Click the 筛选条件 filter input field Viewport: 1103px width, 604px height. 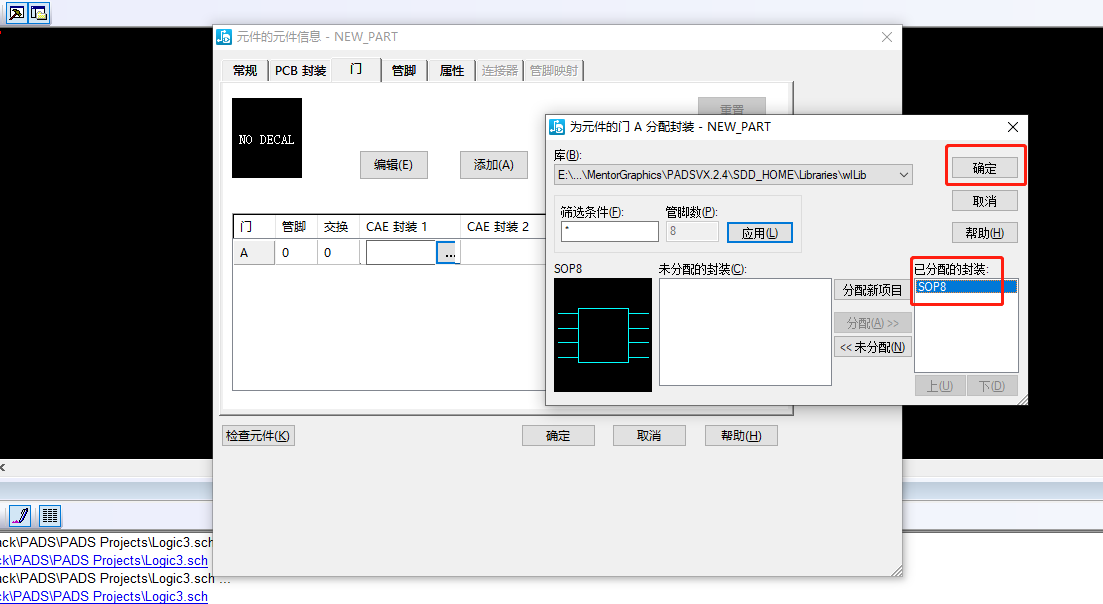point(610,231)
